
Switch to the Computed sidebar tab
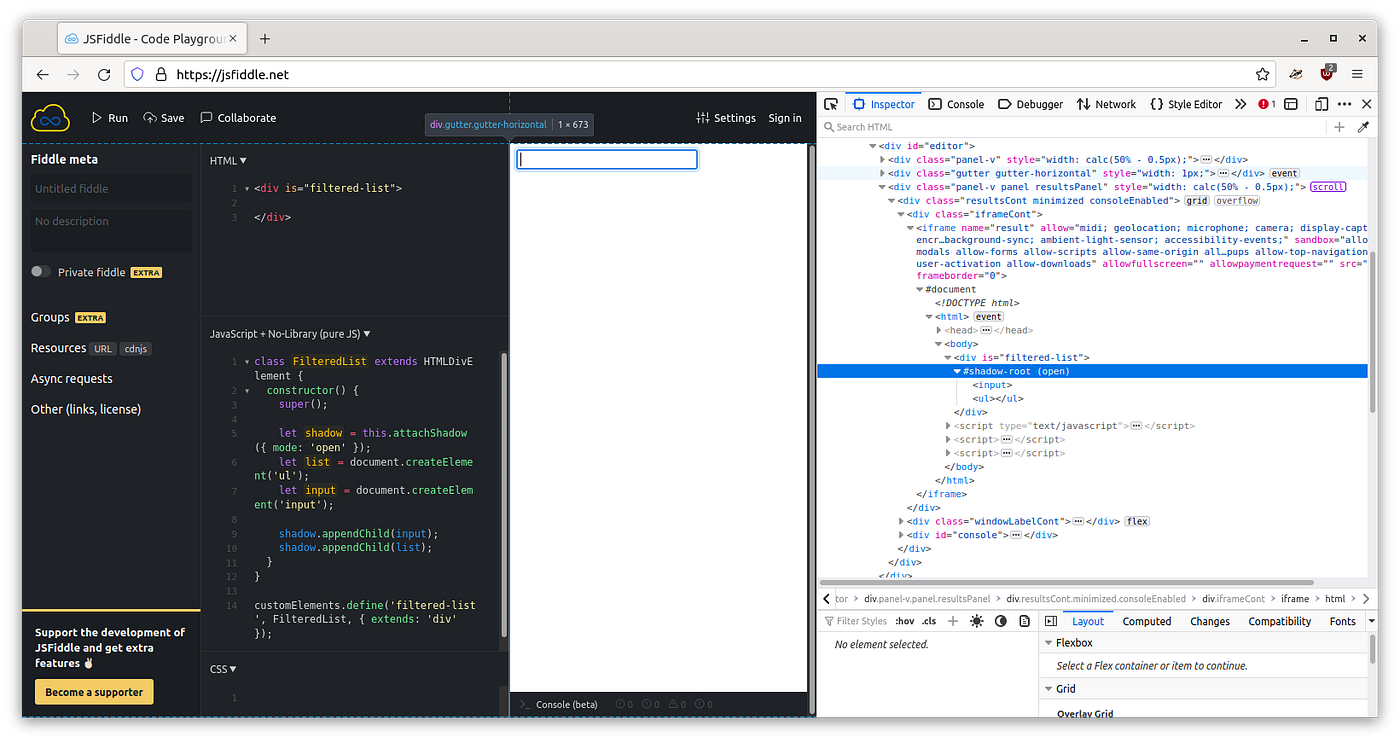pos(1147,621)
